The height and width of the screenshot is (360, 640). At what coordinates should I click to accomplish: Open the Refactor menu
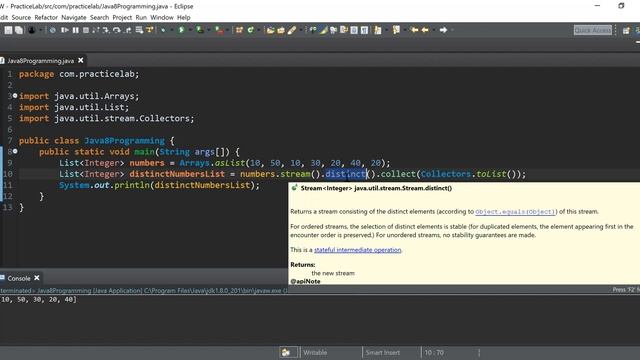(46, 18)
